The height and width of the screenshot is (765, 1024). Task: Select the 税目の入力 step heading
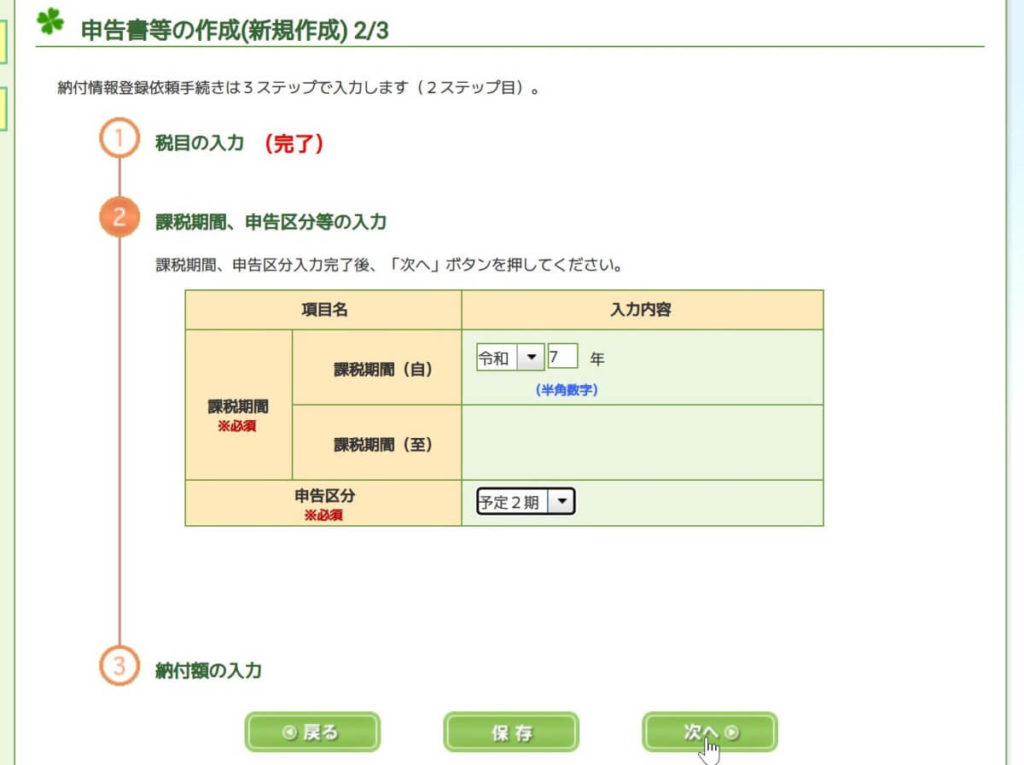coord(200,143)
